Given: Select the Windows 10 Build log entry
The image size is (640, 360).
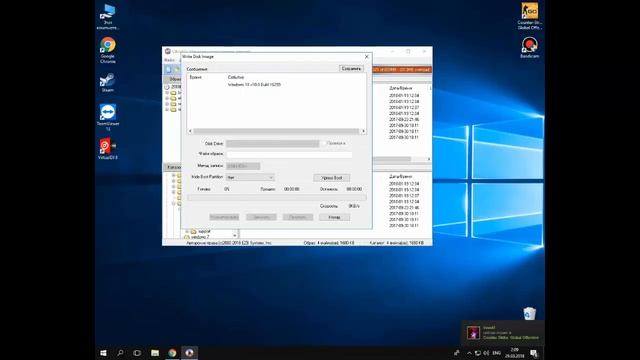Looking at the screenshot, I should tap(254, 84).
